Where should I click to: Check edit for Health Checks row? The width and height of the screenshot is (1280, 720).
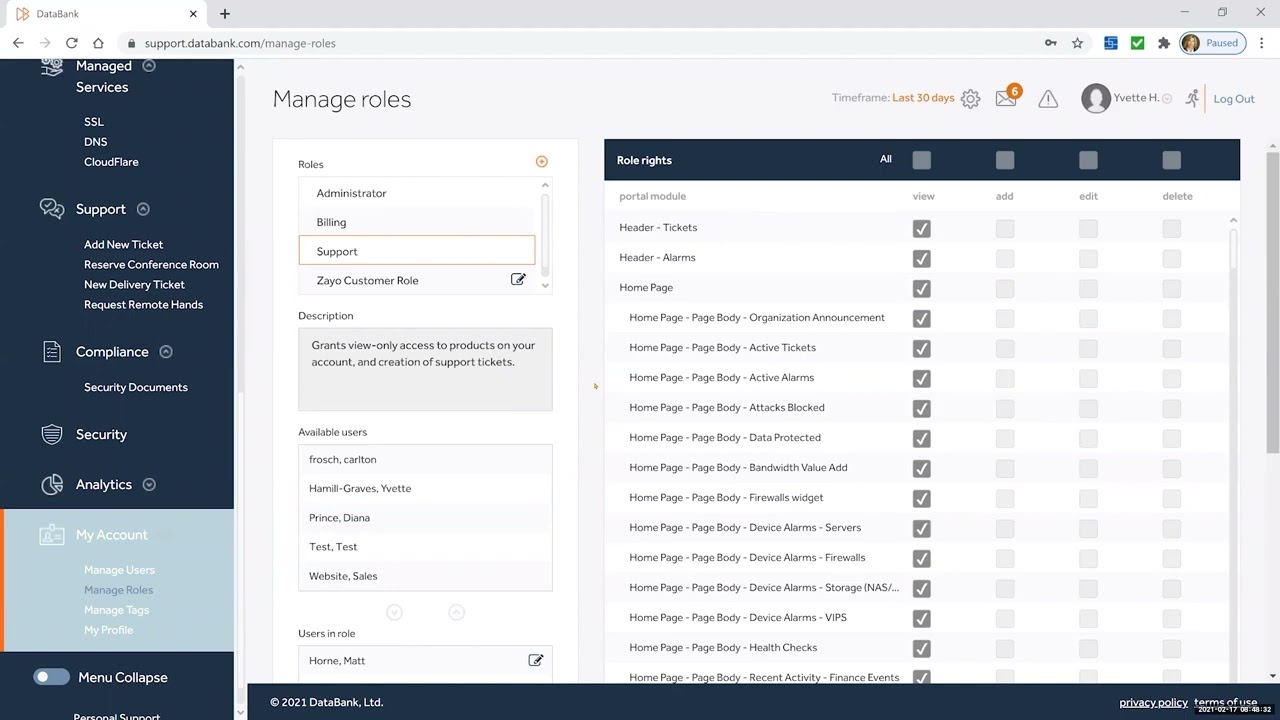1088,648
